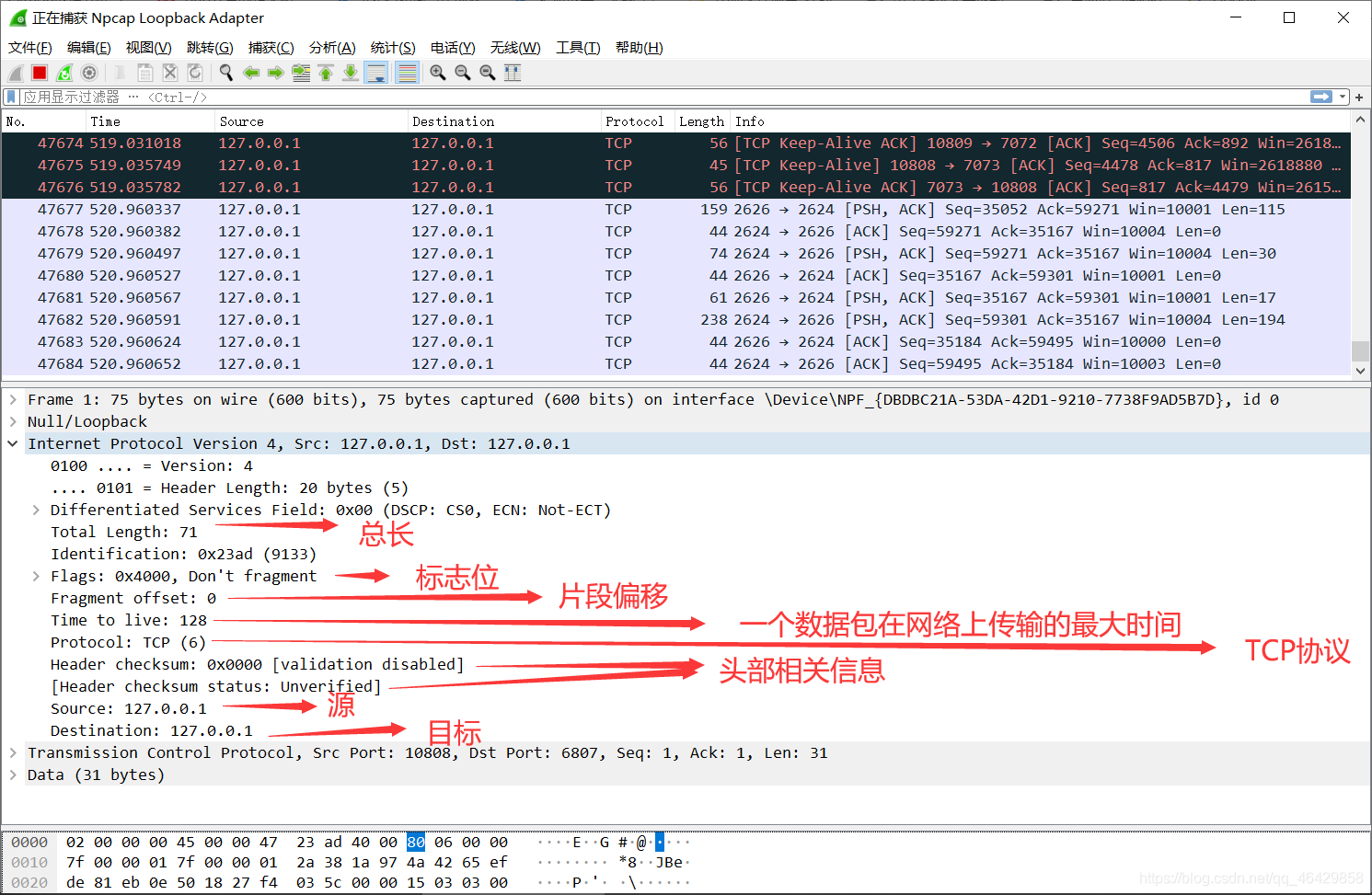Open the 视图(V) menu
This screenshot has width=1372, height=895.
pos(148,48)
